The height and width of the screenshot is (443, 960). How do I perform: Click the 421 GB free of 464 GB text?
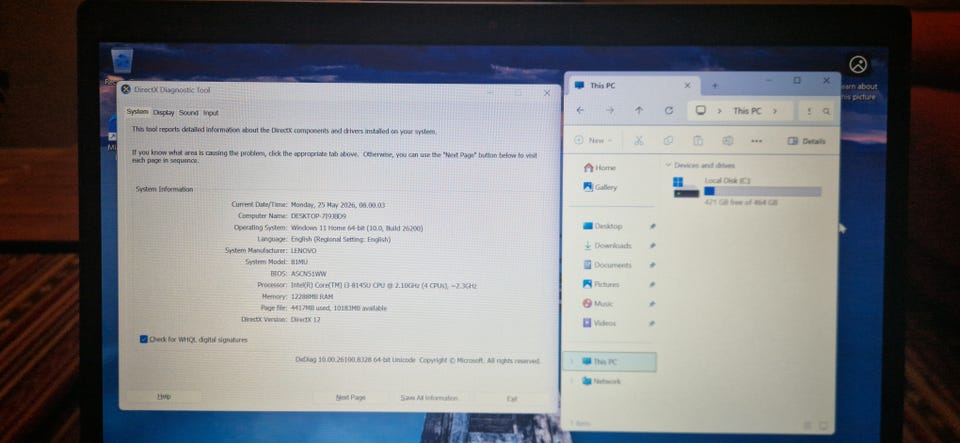pyautogui.click(x=741, y=202)
